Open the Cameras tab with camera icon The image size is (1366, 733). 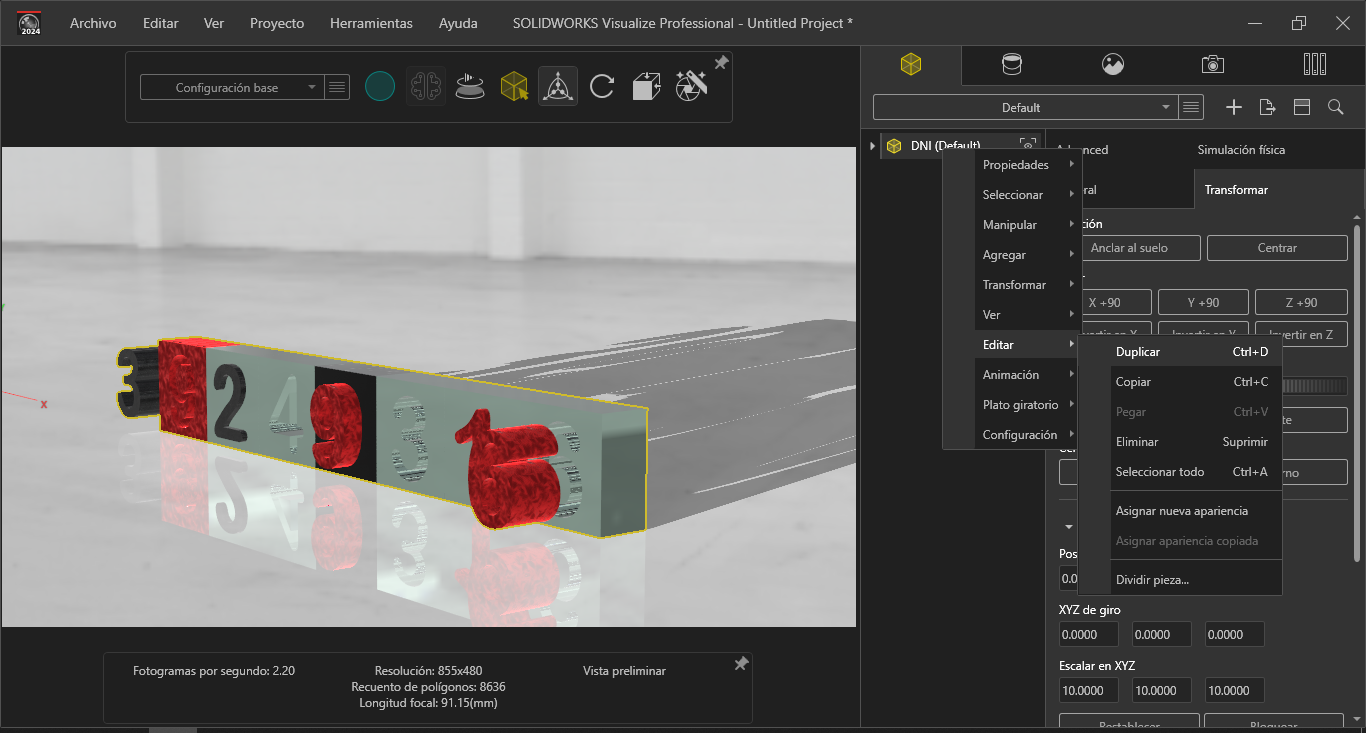[x=1212, y=65]
